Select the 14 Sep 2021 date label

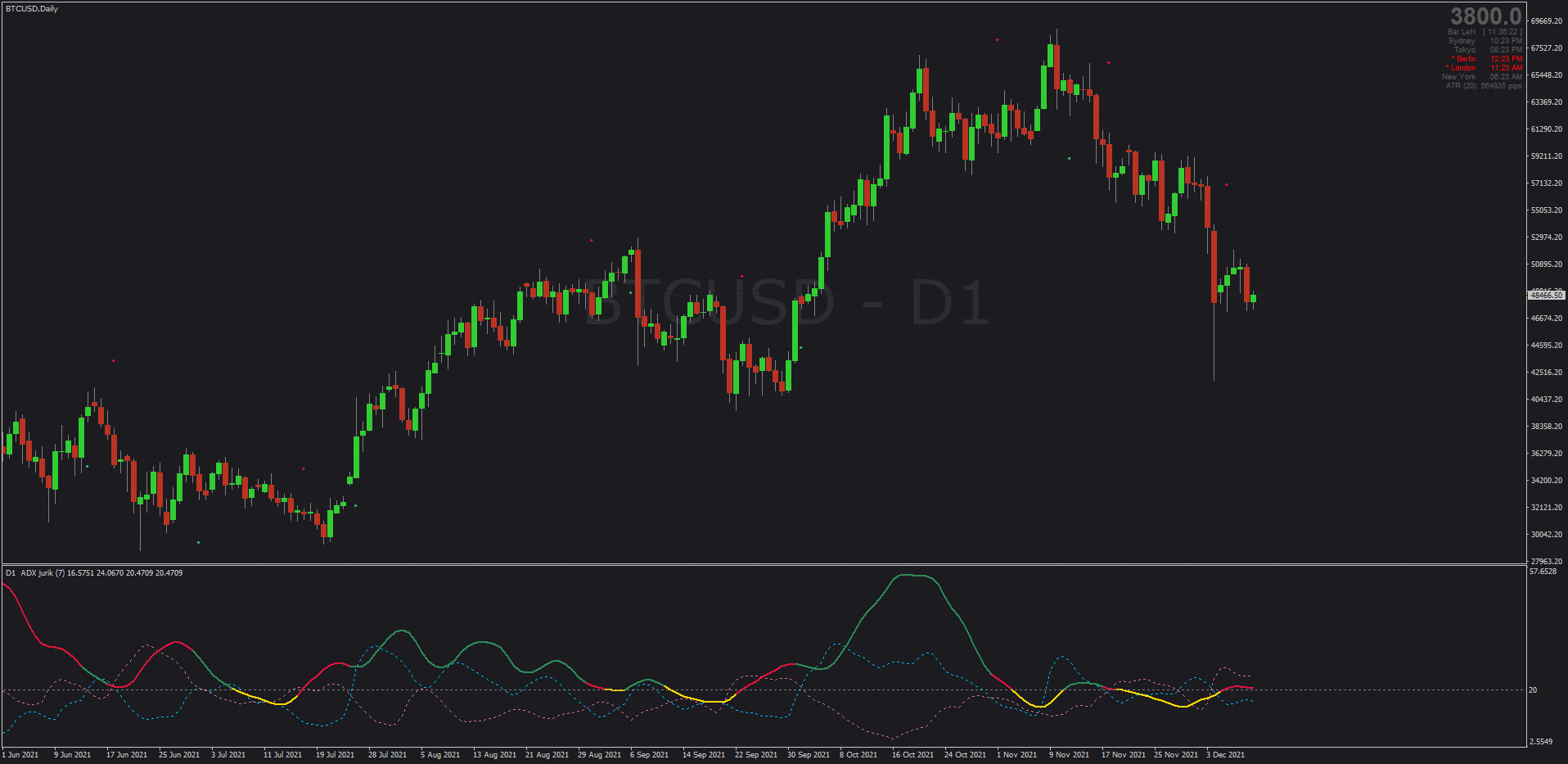click(704, 755)
